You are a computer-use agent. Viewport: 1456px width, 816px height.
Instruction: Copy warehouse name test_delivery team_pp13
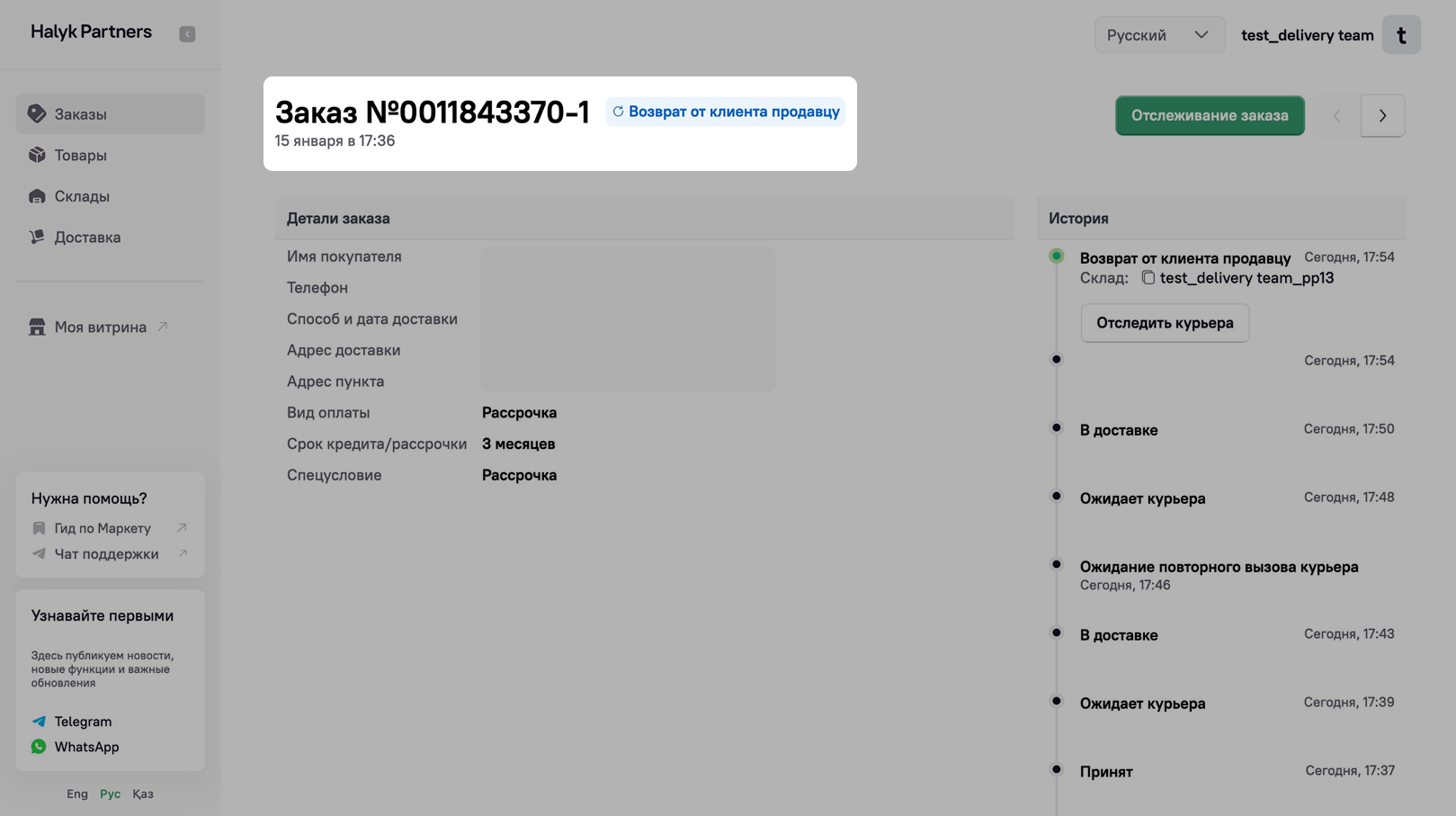[1148, 278]
